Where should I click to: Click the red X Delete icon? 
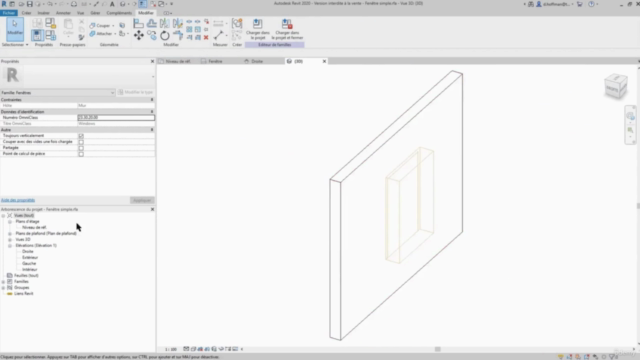click(x=206, y=37)
